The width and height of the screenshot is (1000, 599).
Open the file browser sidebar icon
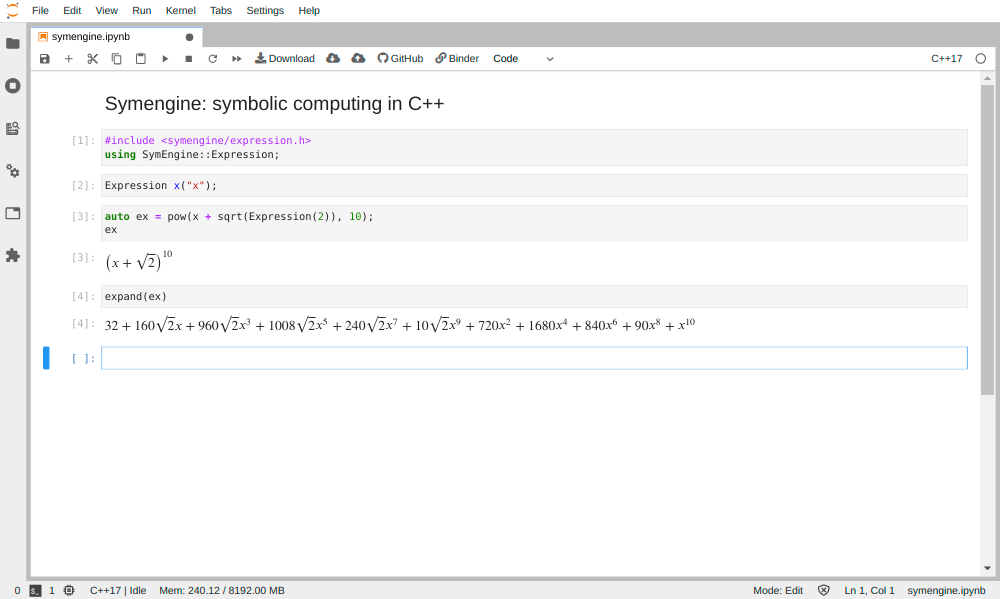pos(13,43)
